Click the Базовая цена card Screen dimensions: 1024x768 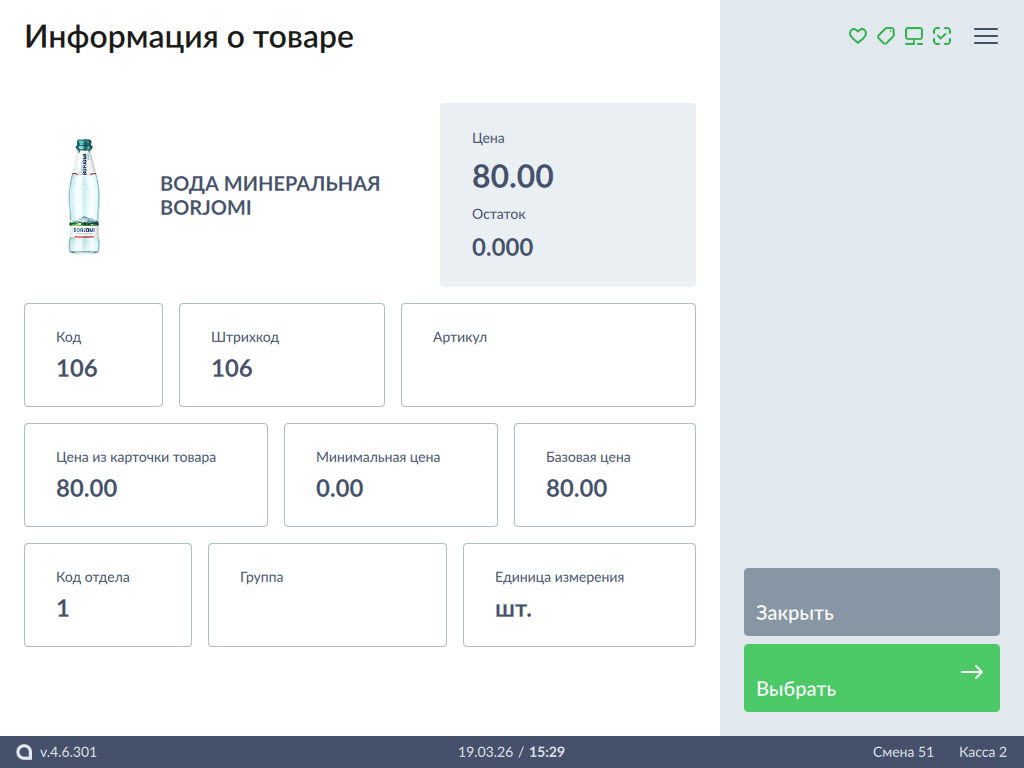click(x=604, y=475)
